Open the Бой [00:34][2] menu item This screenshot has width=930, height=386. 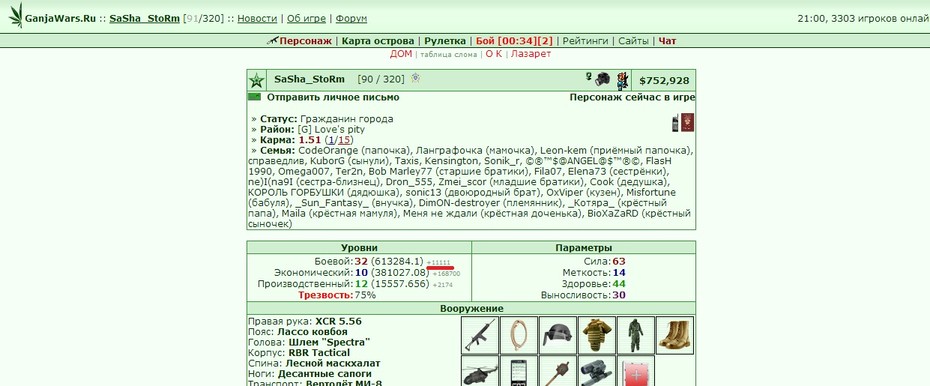coord(514,41)
